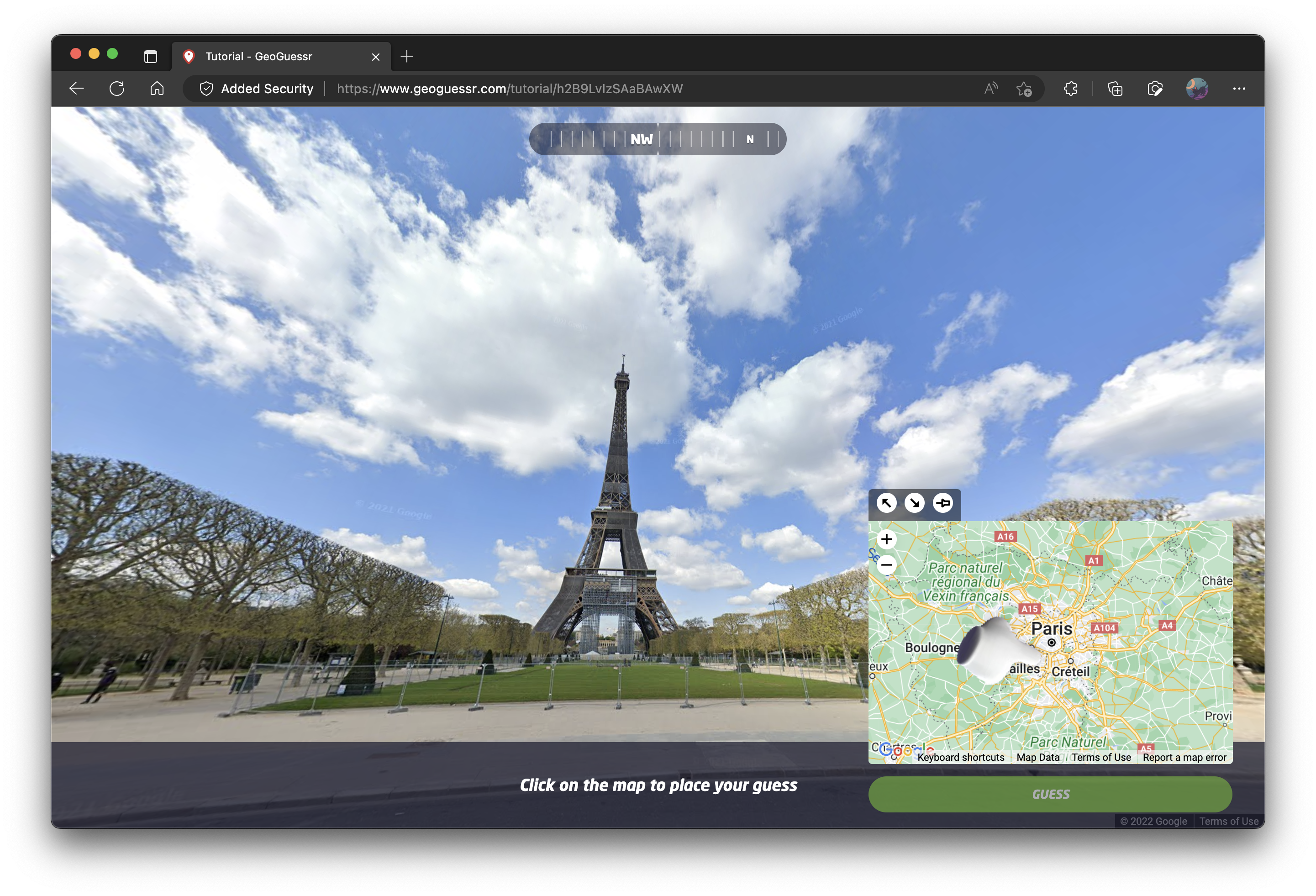
Task: Enlarge the guess map with the up-left arrow
Action: click(886, 503)
